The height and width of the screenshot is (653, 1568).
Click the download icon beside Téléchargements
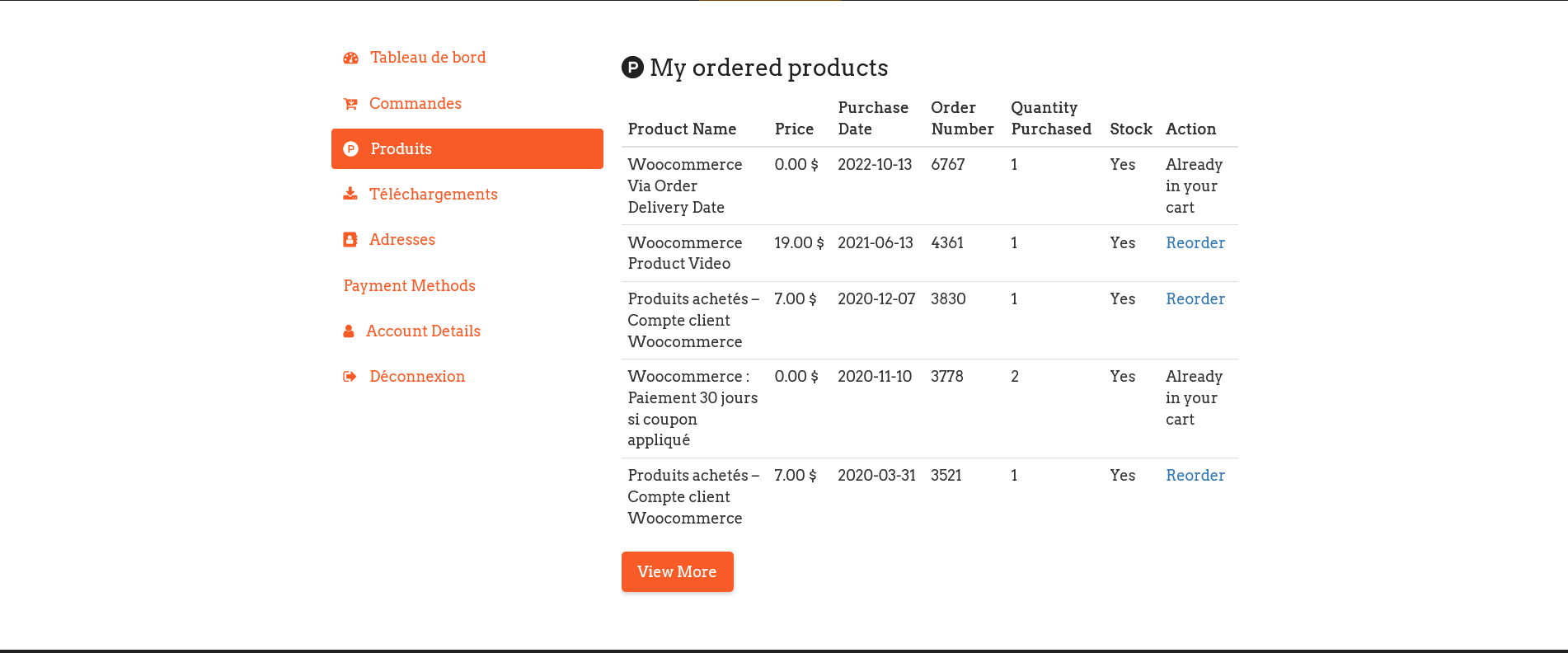pyautogui.click(x=350, y=194)
